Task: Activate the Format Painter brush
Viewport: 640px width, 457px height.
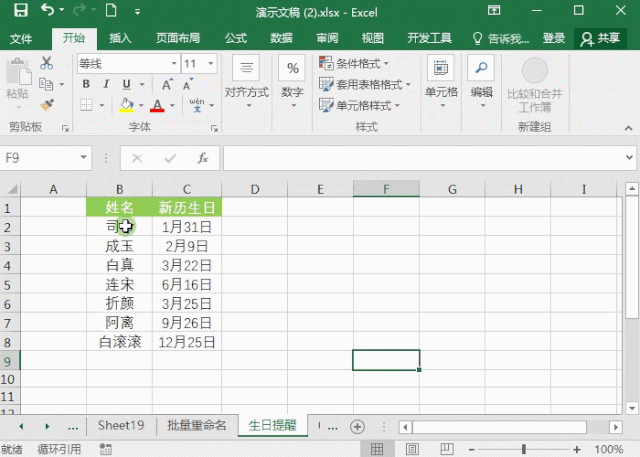Action: 47,105
